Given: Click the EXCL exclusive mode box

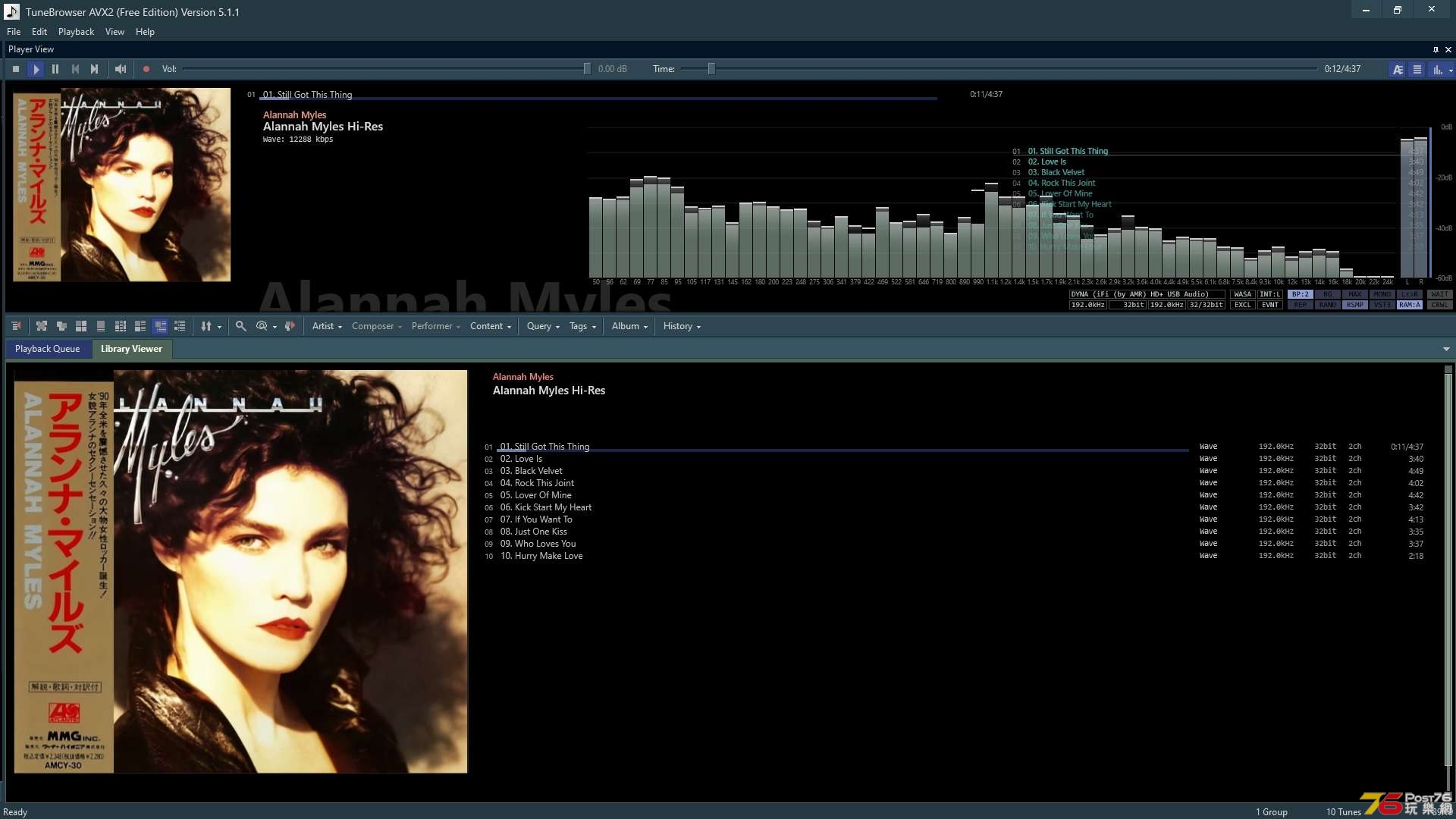Looking at the screenshot, I should (1242, 305).
